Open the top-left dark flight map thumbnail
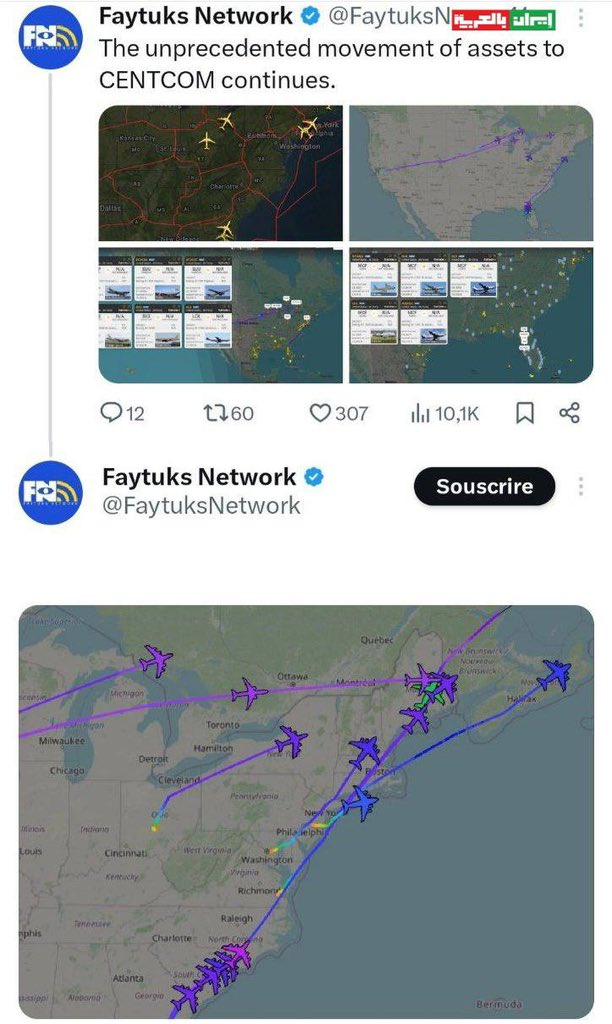The width and height of the screenshot is (612, 1024). 220,173
